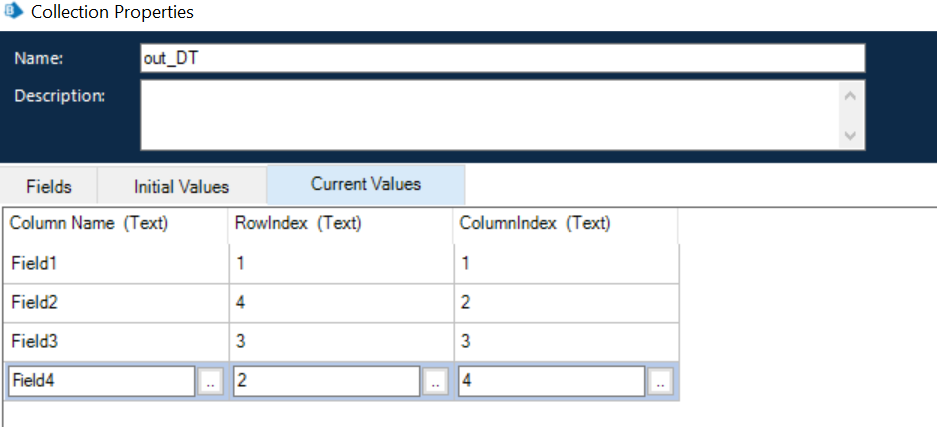Open ellipsis editor beside Field4 cell
Screen dimensions: 937x427
point(210,381)
